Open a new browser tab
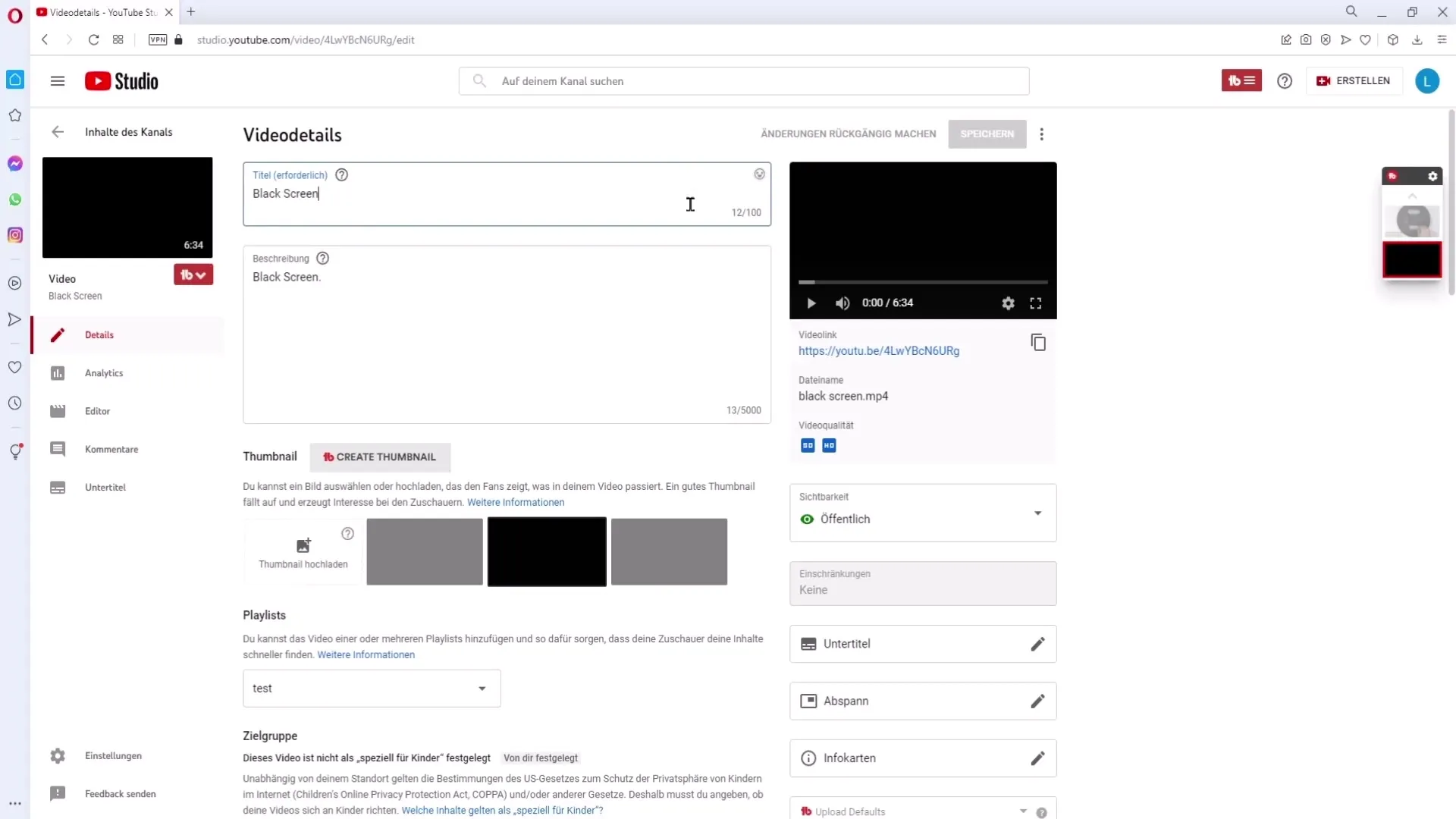Screen dimensions: 1456x819 click(x=191, y=12)
